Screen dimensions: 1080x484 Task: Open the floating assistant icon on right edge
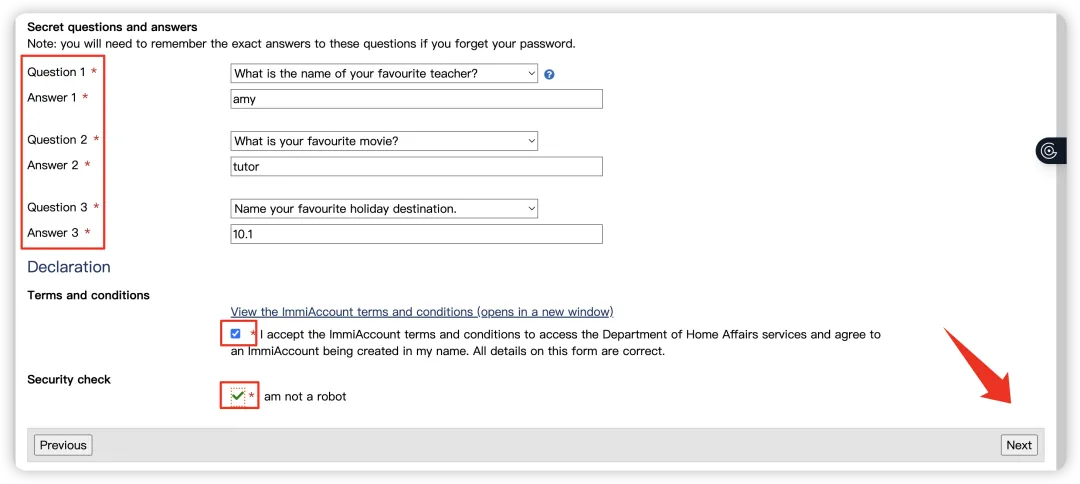click(1049, 151)
